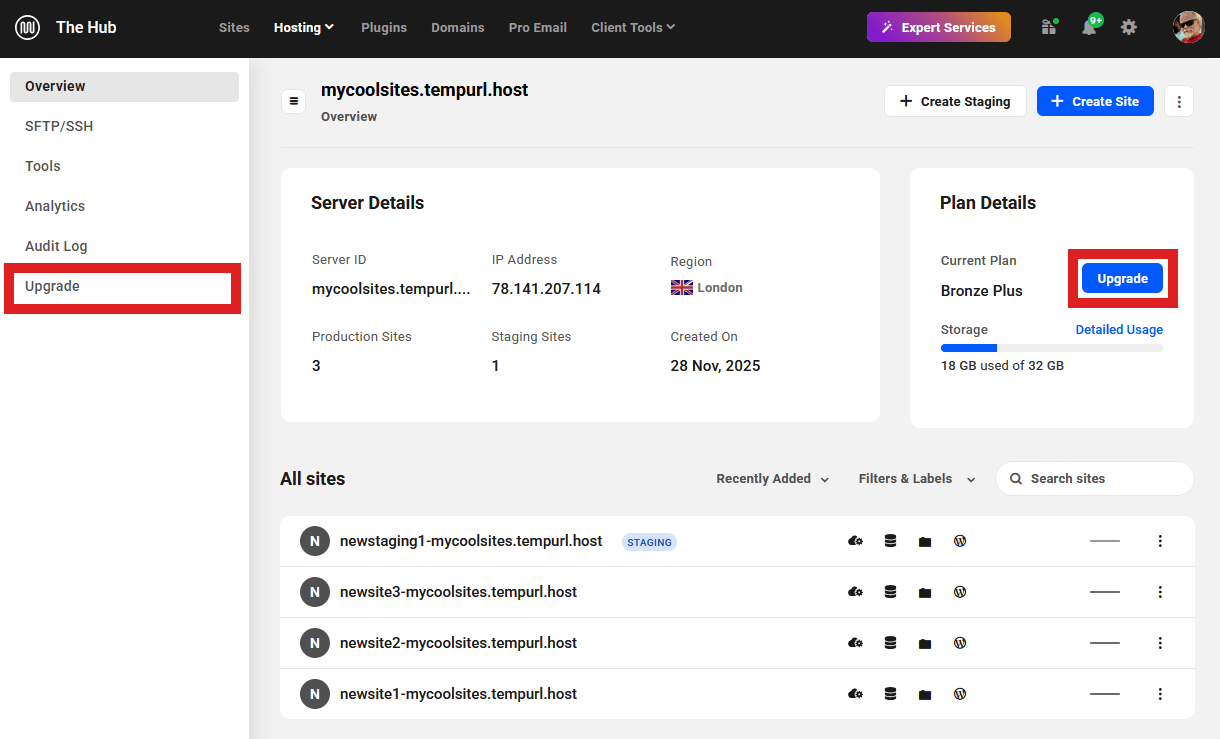Open the gift what's new icon
This screenshot has width=1220, height=739.
point(1048,27)
